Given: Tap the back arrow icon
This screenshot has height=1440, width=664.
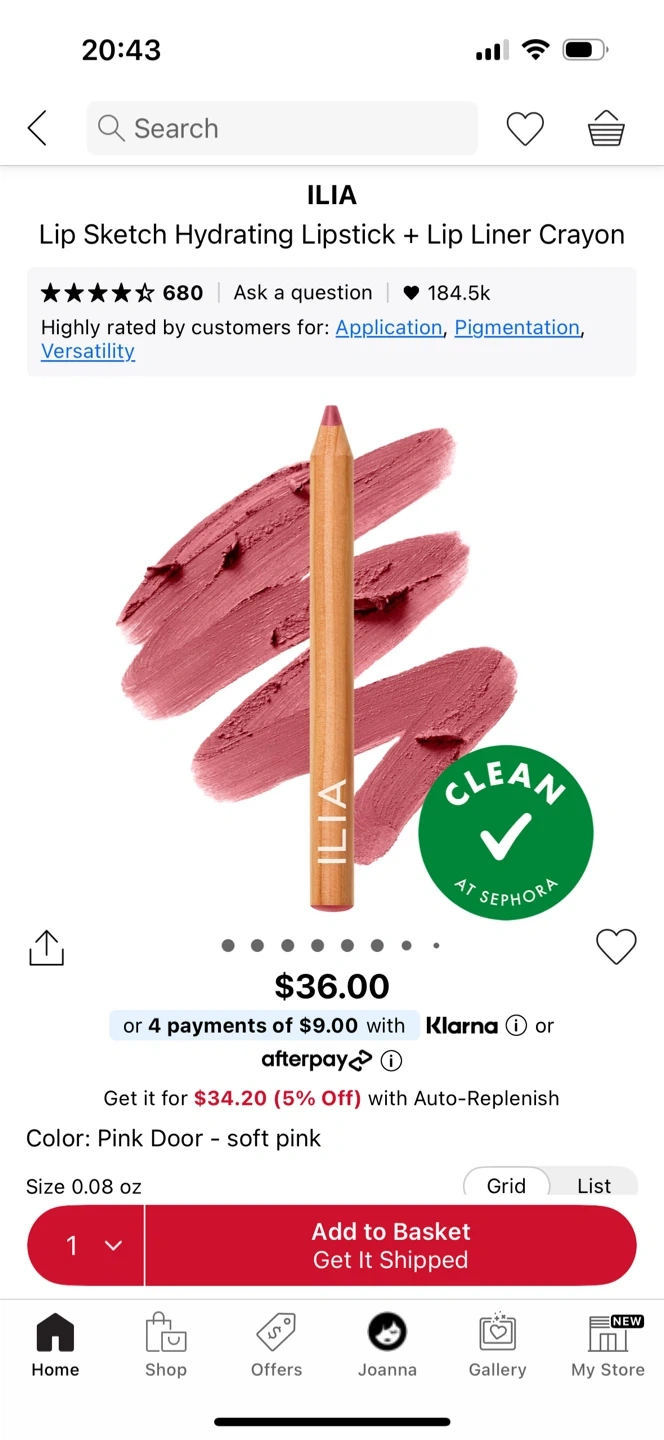Looking at the screenshot, I should point(37,128).
